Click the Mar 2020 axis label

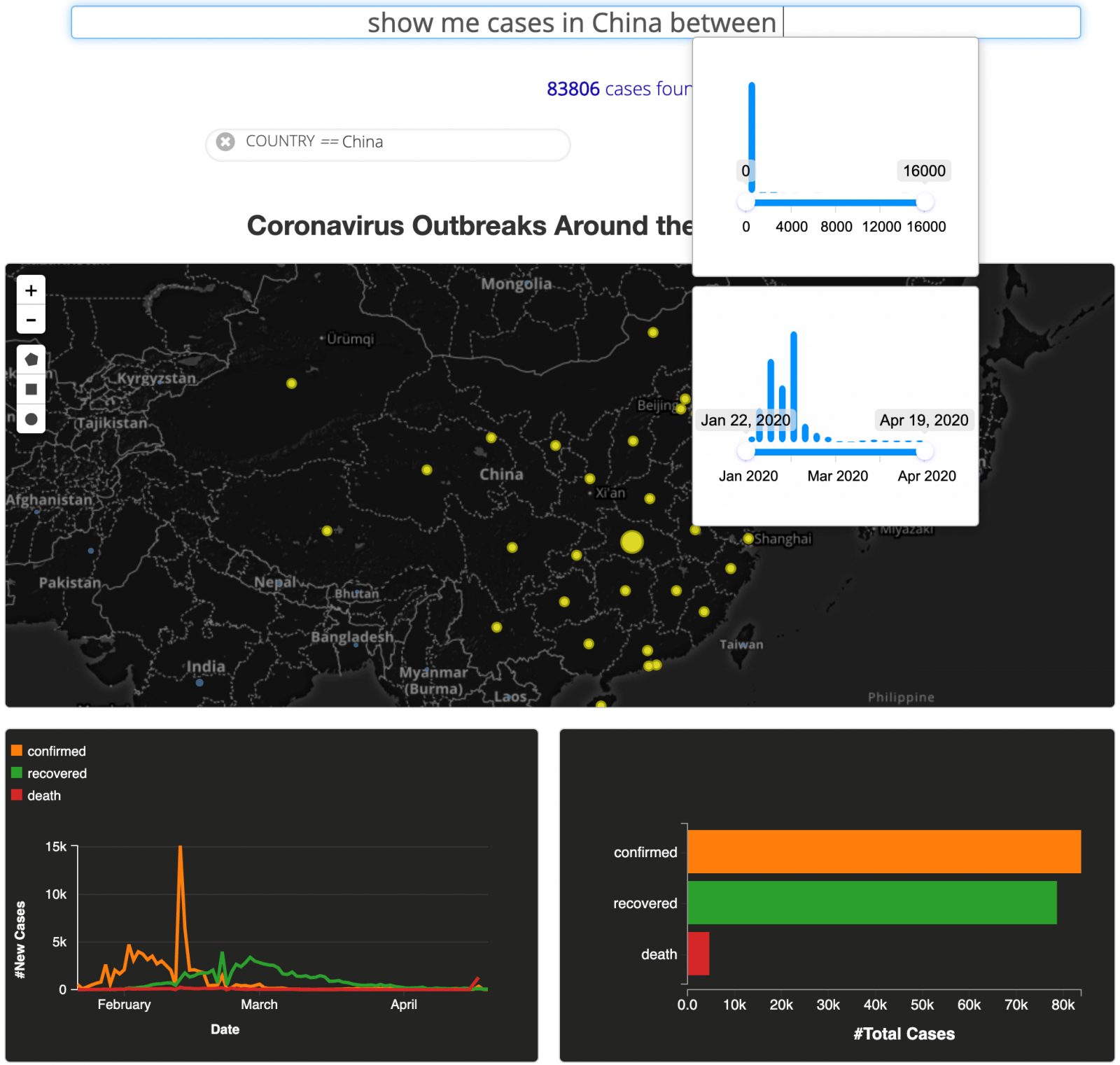(837, 476)
